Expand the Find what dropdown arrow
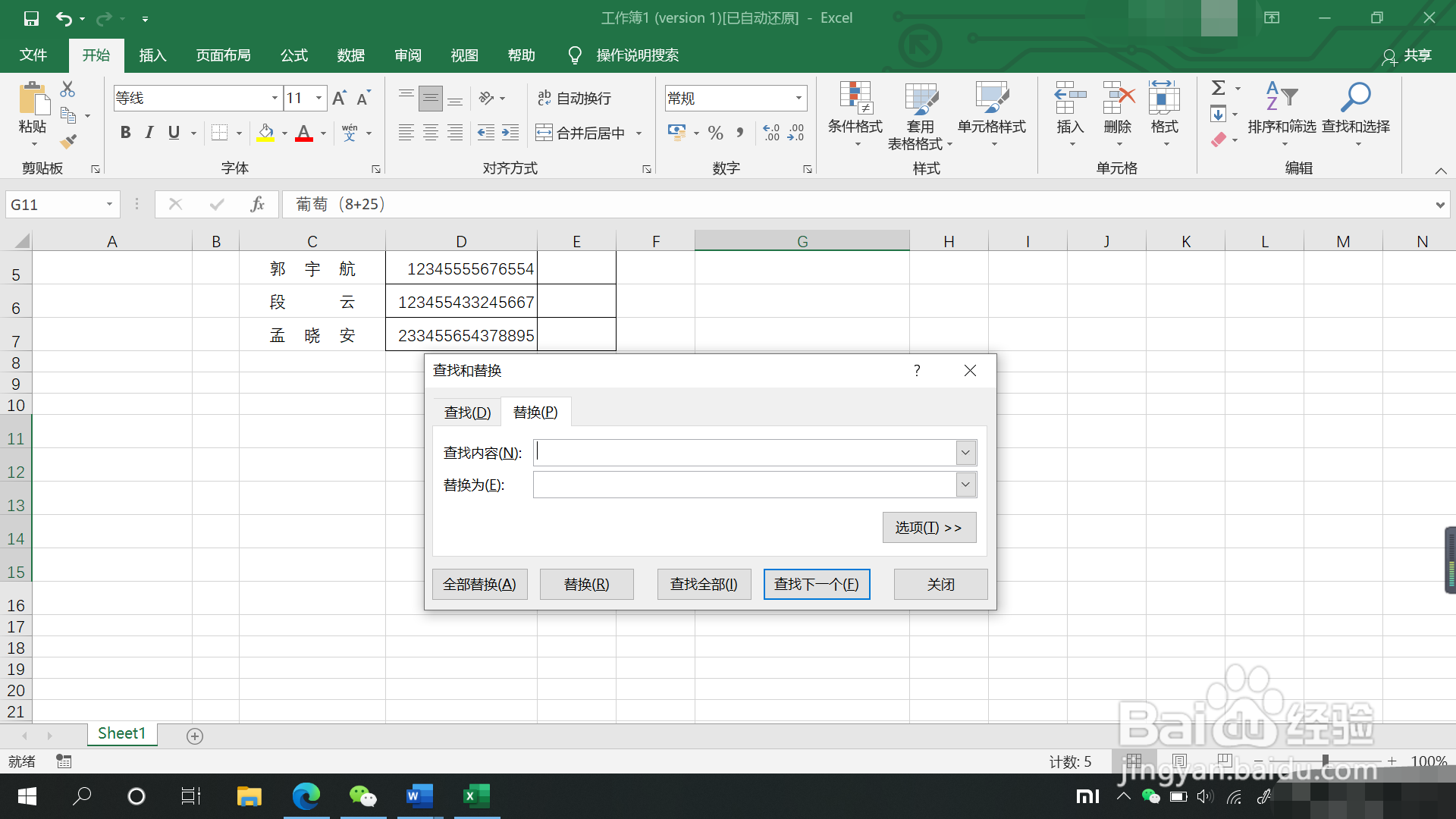 pyautogui.click(x=965, y=453)
